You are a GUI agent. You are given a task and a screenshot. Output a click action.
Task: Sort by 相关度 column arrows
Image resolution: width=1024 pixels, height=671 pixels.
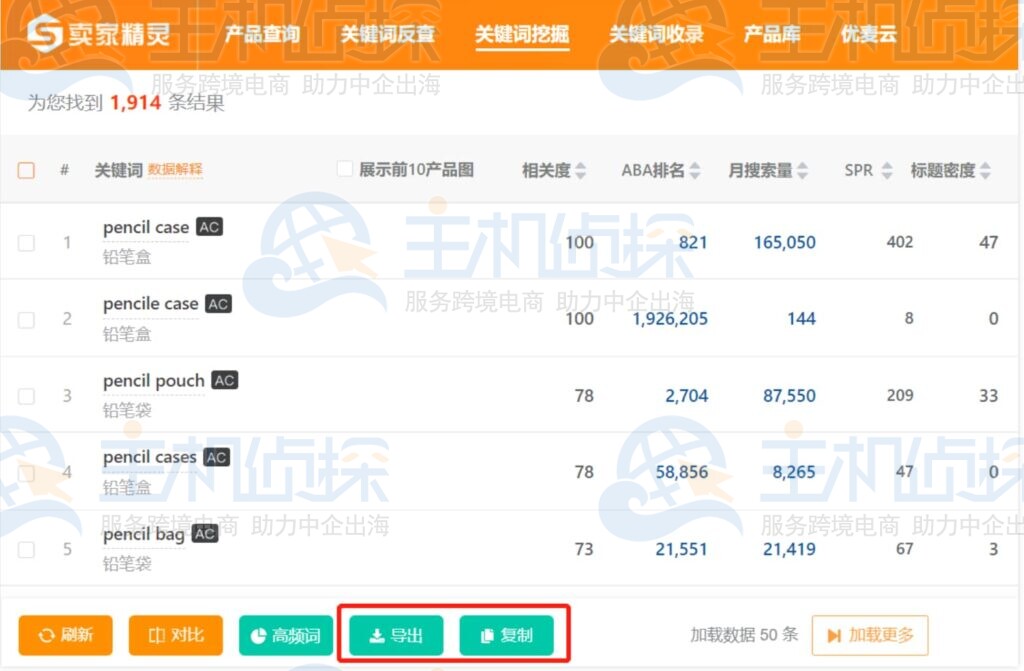click(581, 171)
